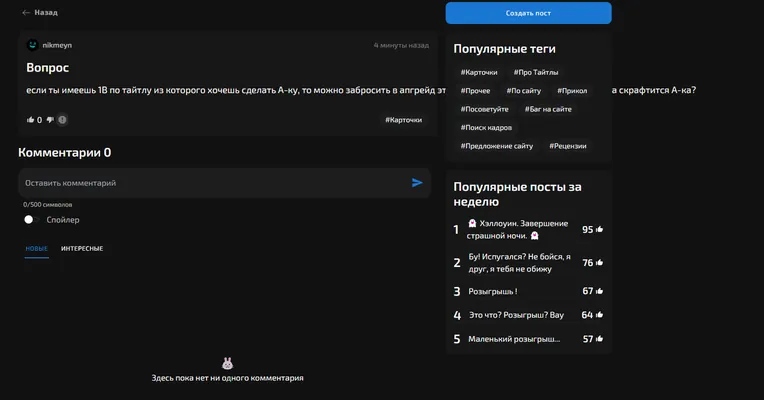Open nikmeyn's profile avatar
764x400 pixels.
point(33,45)
